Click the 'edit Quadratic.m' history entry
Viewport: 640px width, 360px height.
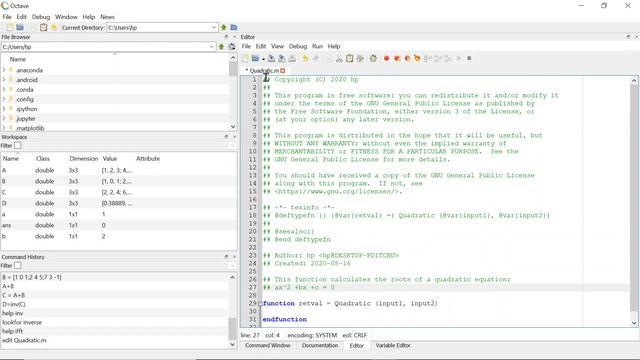coord(24,340)
